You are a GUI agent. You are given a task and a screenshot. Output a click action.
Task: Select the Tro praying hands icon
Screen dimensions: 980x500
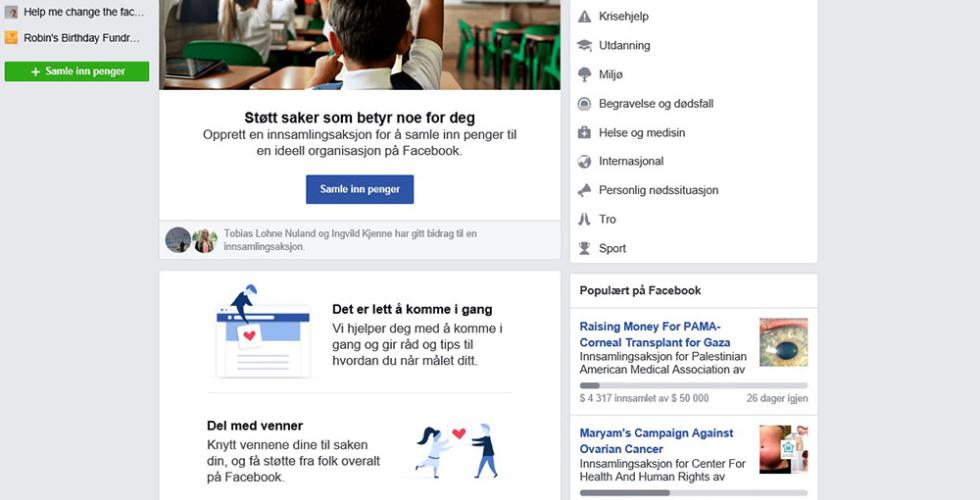[x=584, y=219]
